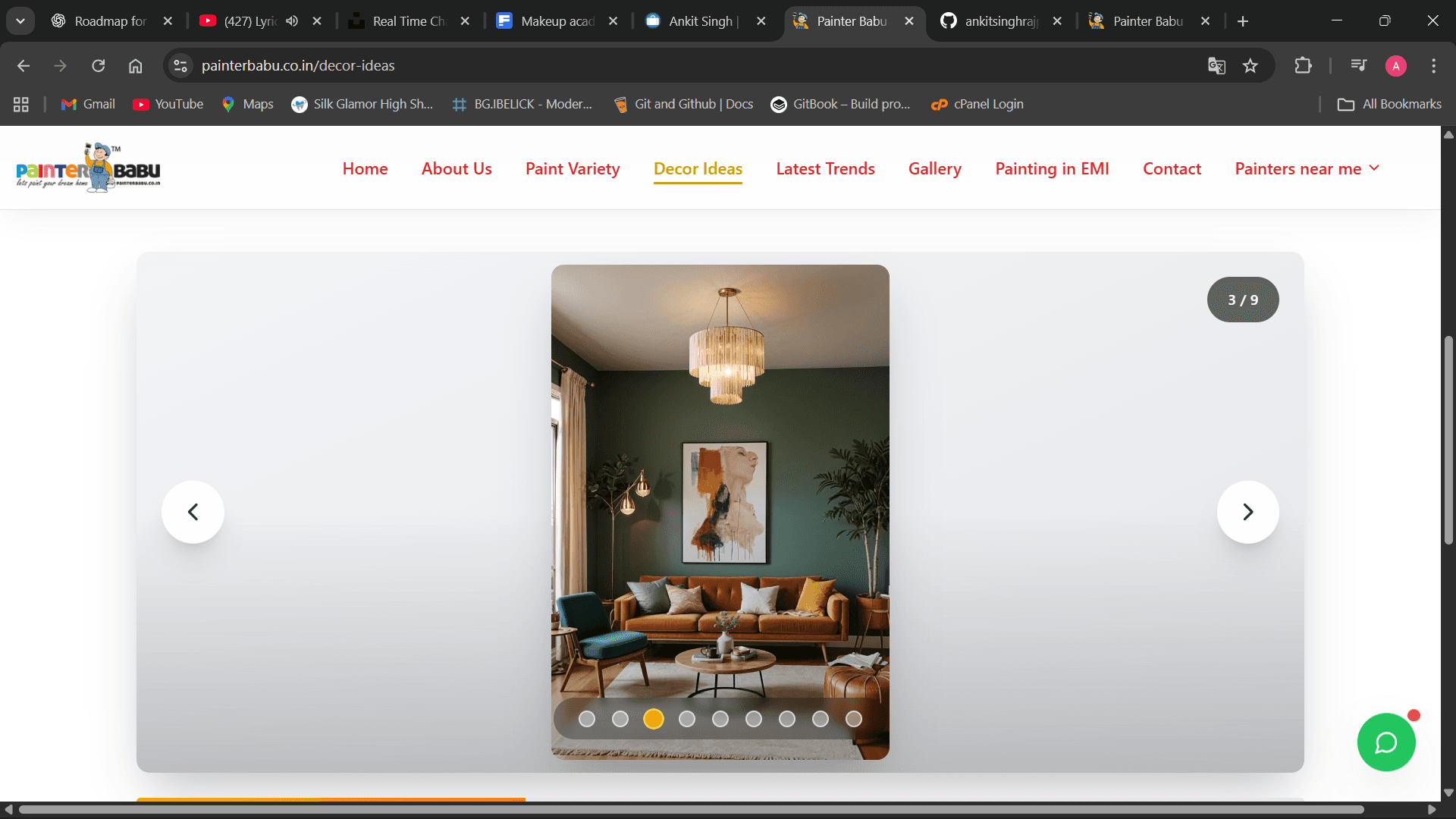Go to the browser home page icon
This screenshot has width=1456, height=819.
(x=135, y=66)
